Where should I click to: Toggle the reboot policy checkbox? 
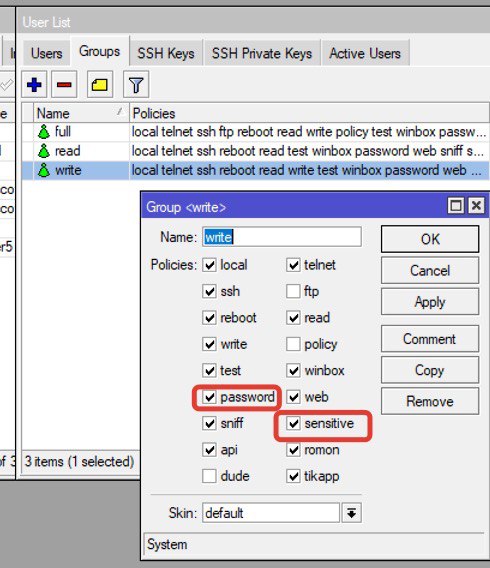coord(209,318)
